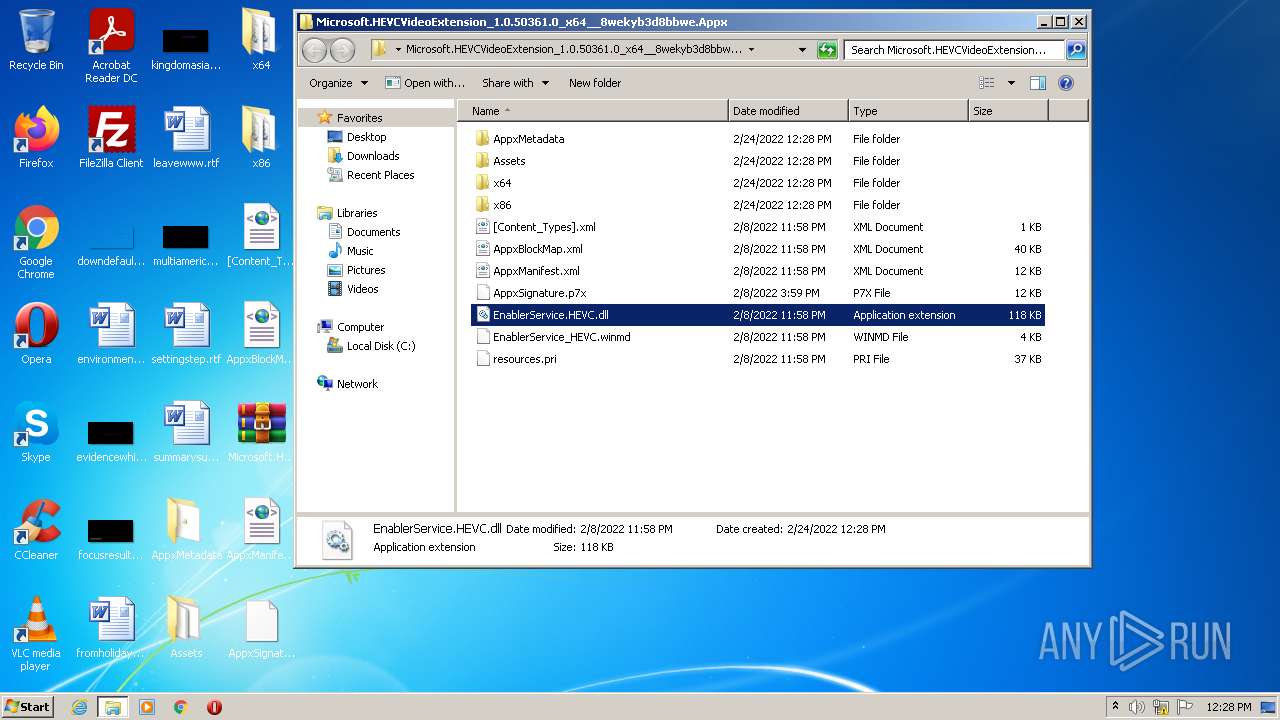Image resolution: width=1280 pixels, height=720 pixels.
Task: Select the Assets folder on desktop
Action: coord(186,627)
